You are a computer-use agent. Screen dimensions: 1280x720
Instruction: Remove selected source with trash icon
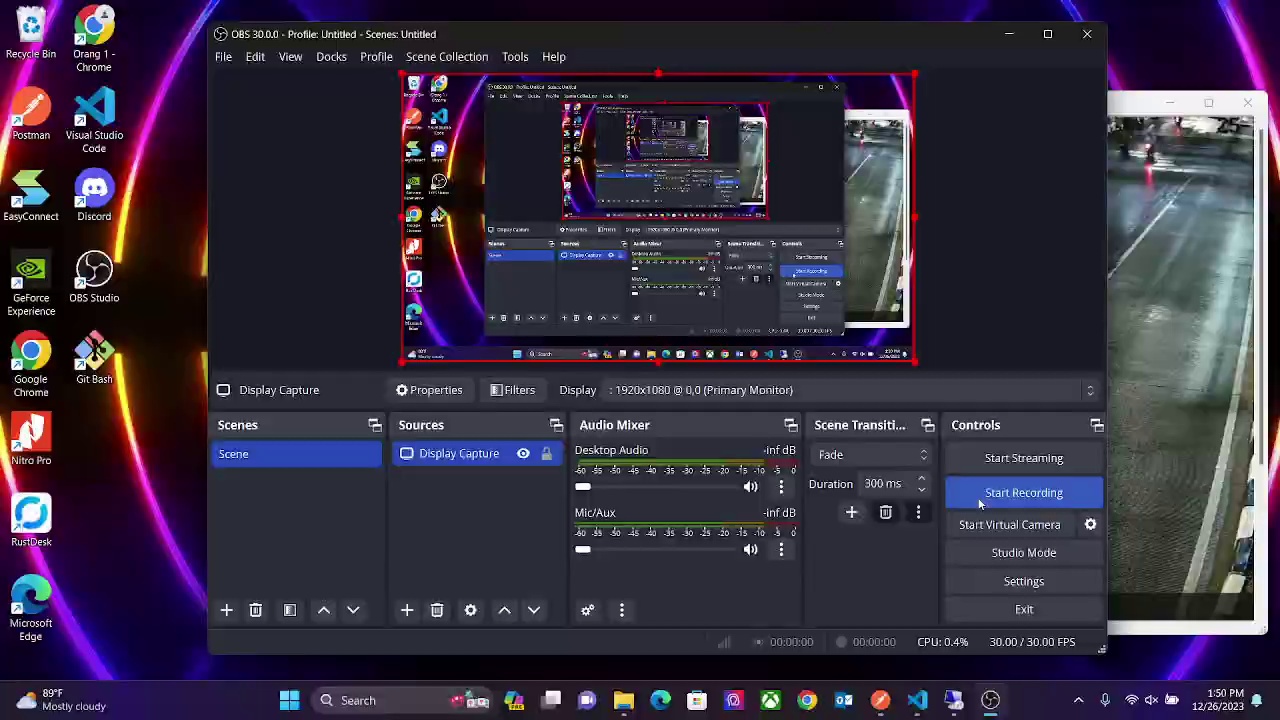tap(437, 610)
